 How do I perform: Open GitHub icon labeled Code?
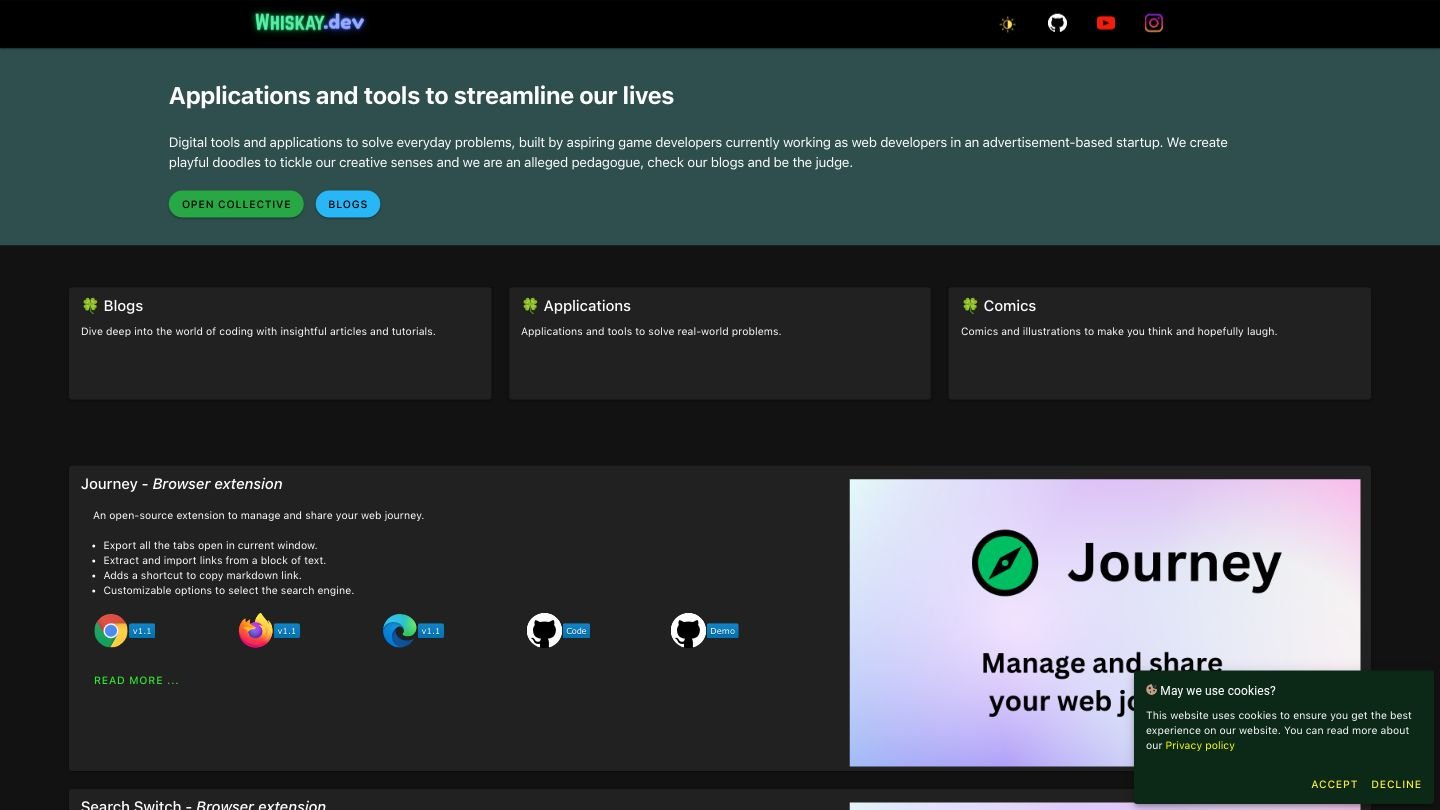pos(544,631)
